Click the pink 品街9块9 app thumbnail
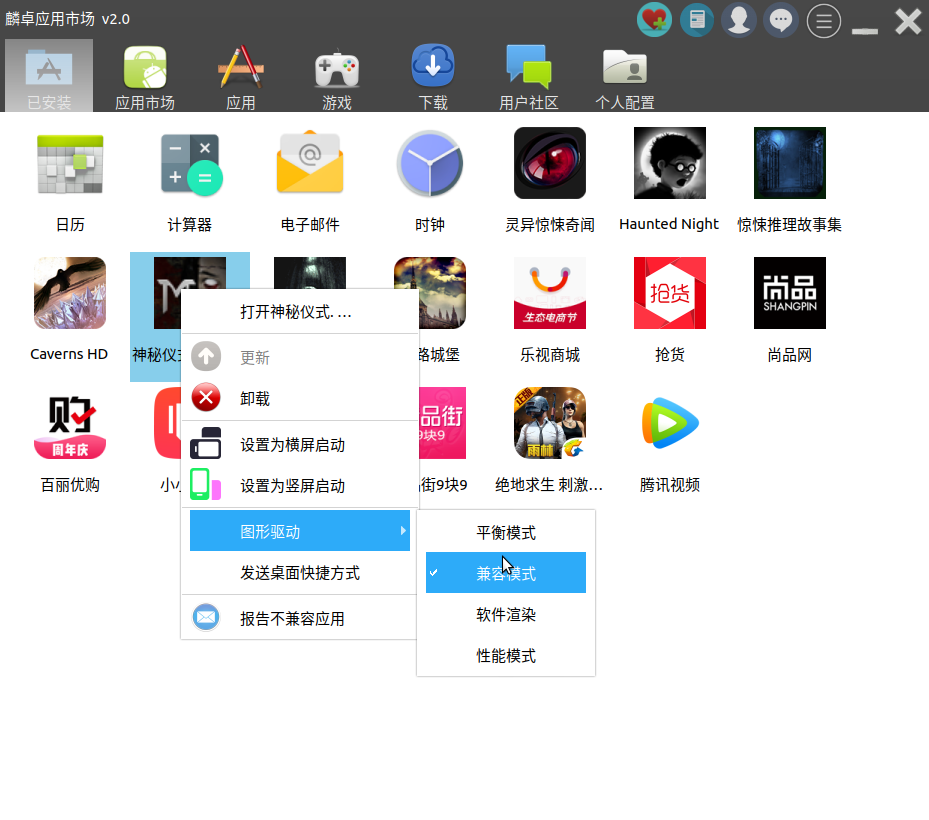 pos(442,423)
